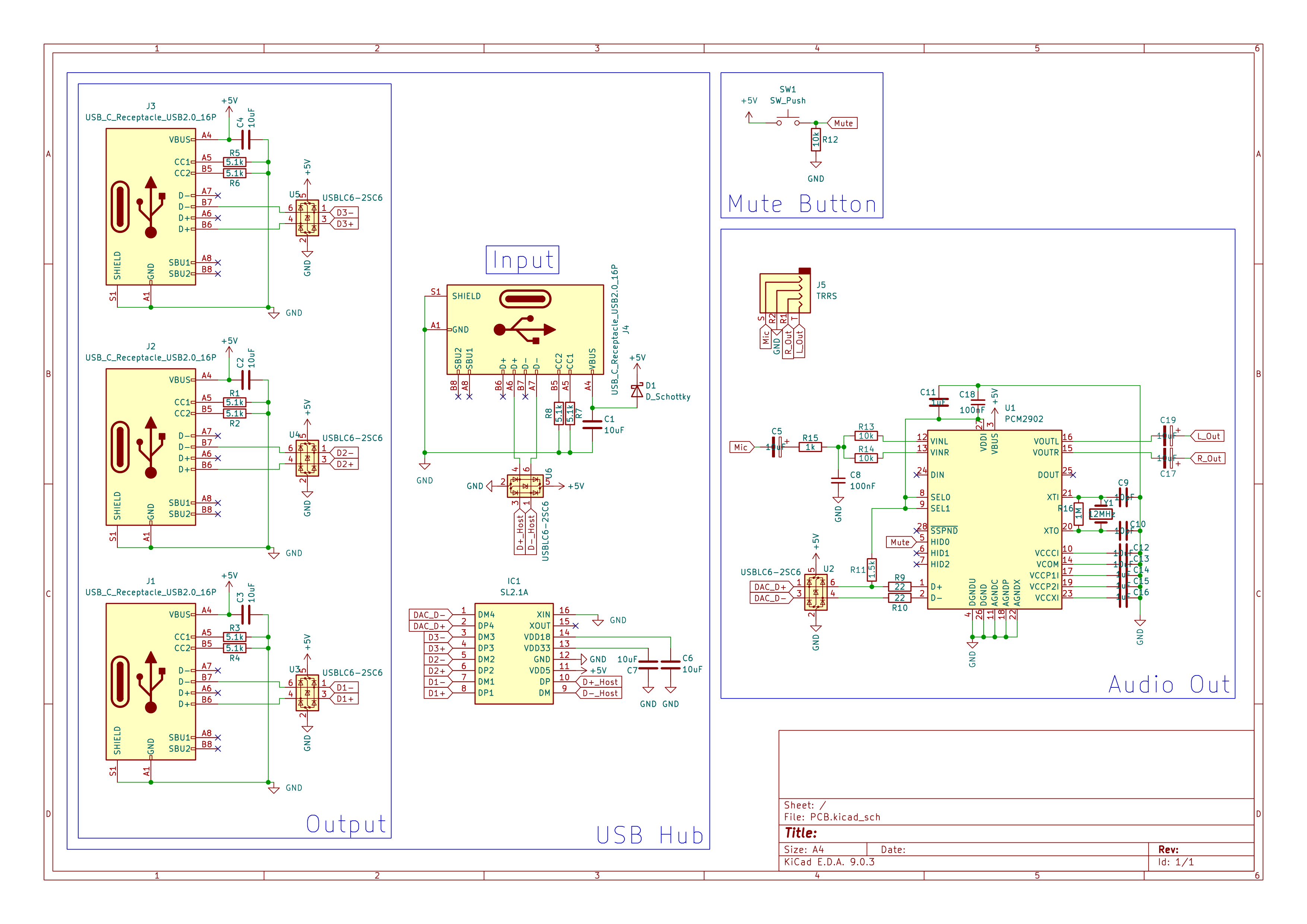Select the DAC_D- label next to U2
The height and width of the screenshot is (924, 1307).
[771, 598]
